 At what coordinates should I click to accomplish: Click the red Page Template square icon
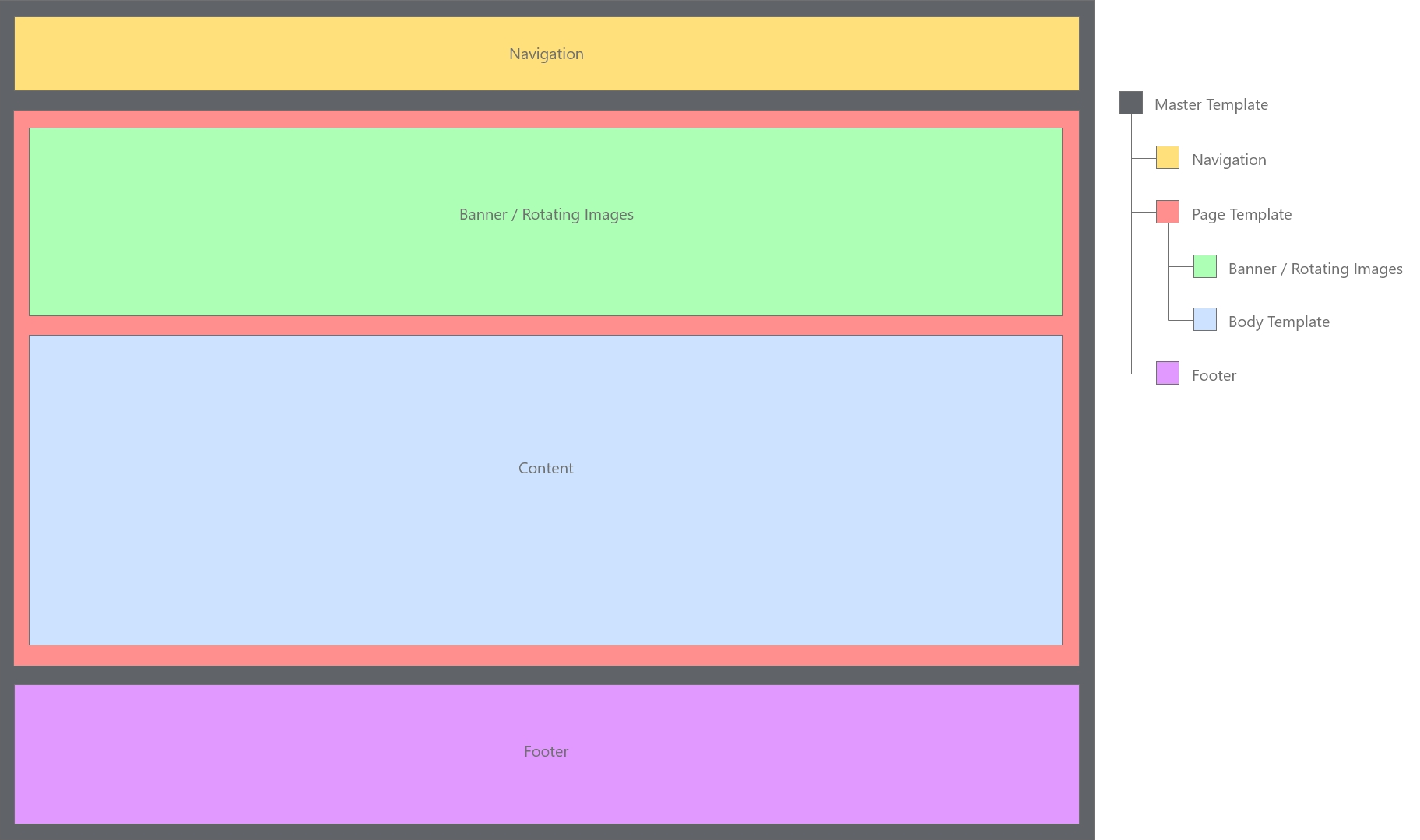coord(1168,212)
